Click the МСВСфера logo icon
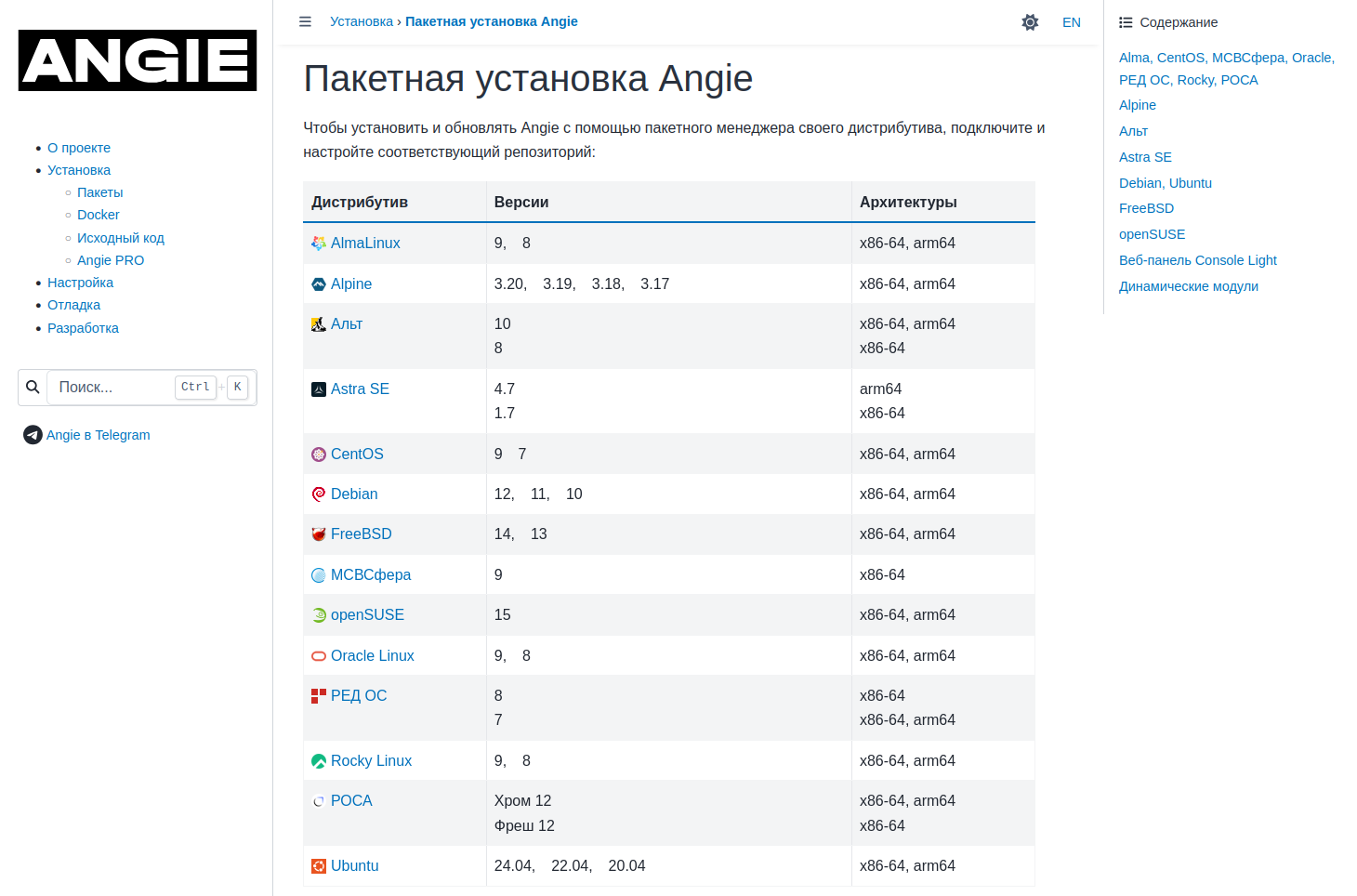Viewport: 1357px width, 896px height. point(319,574)
